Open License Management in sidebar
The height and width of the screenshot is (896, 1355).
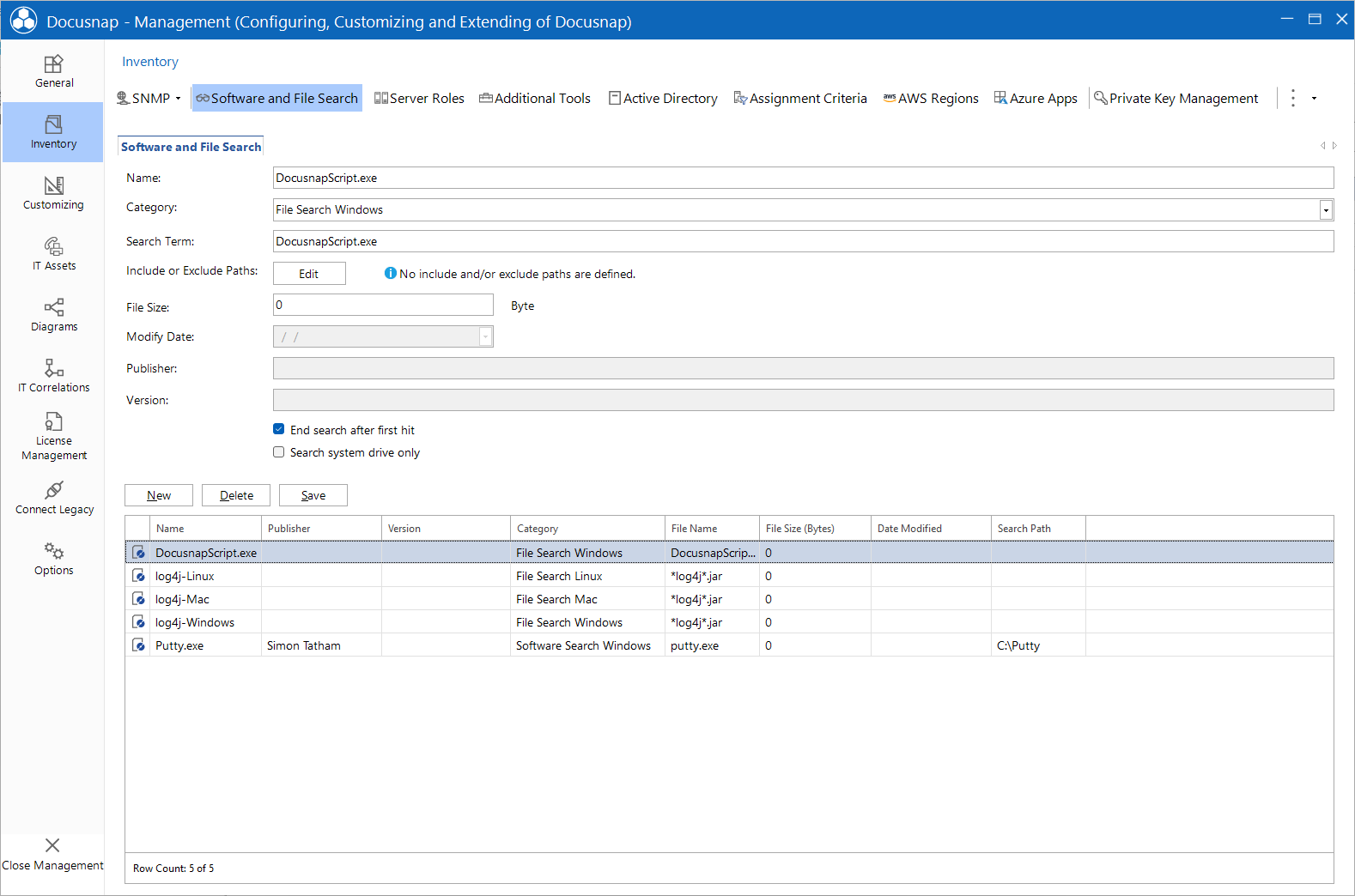tap(53, 437)
